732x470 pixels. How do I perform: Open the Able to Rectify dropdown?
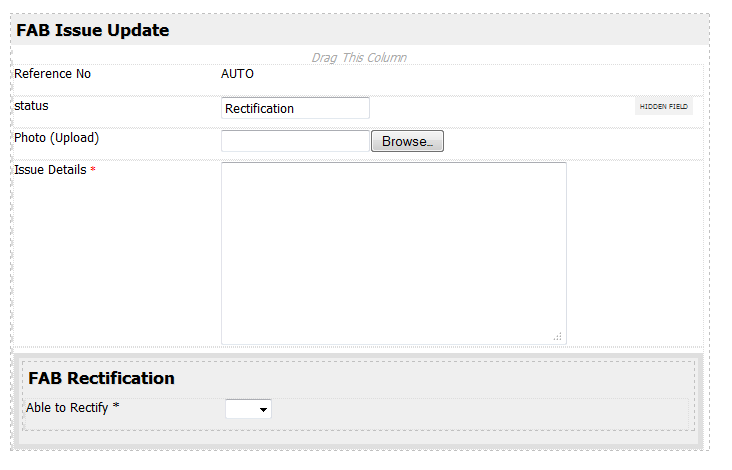tap(249, 409)
